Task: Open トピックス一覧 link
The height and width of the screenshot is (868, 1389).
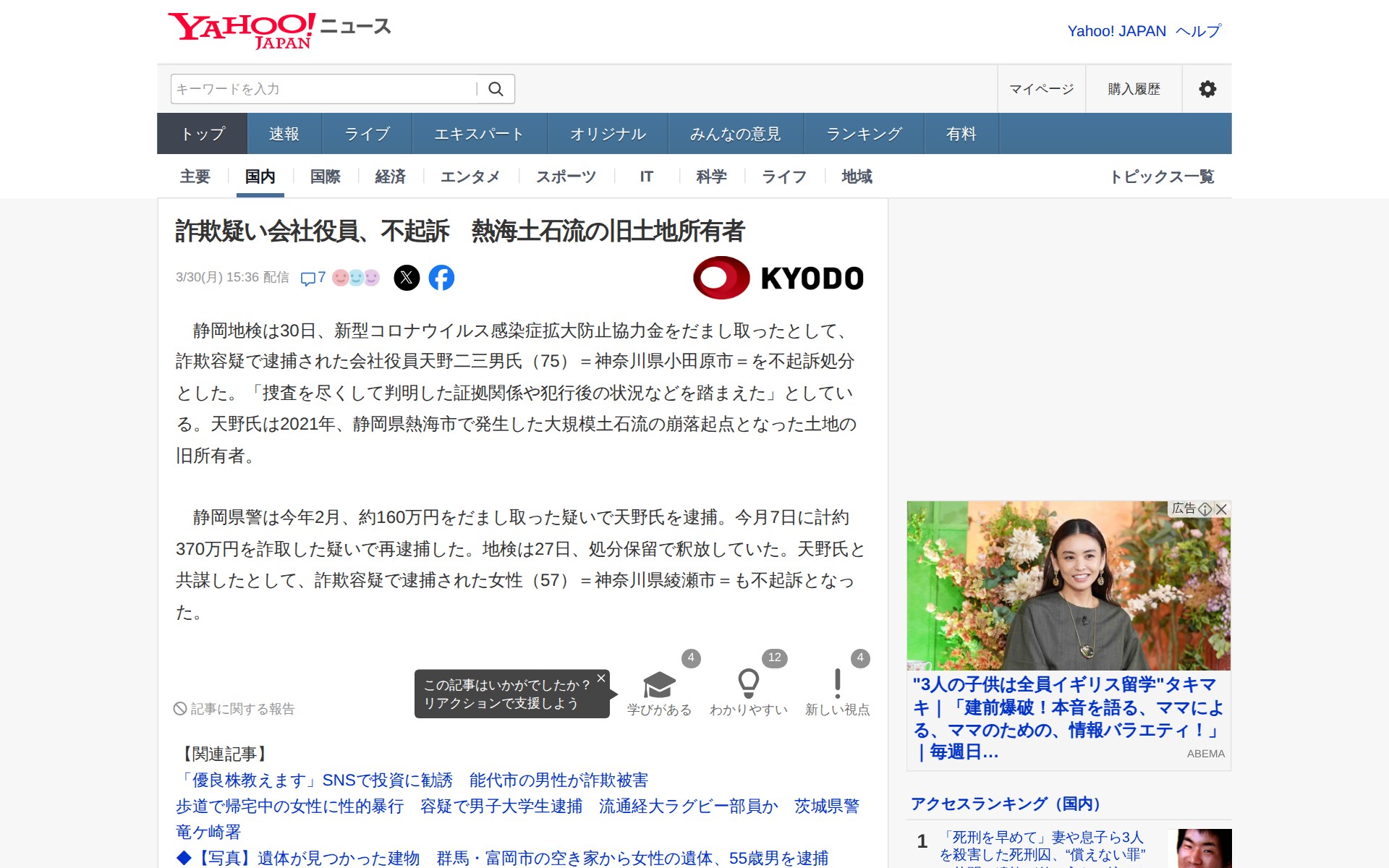Action: [x=1162, y=176]
